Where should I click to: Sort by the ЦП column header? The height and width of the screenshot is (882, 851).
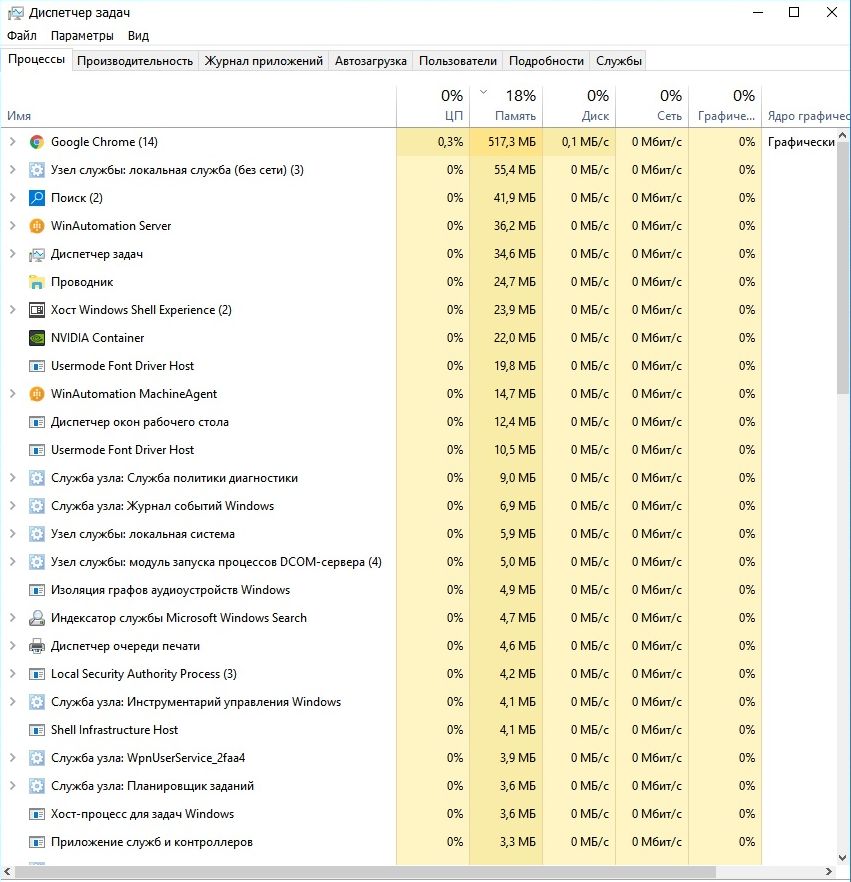click(433, 107)
